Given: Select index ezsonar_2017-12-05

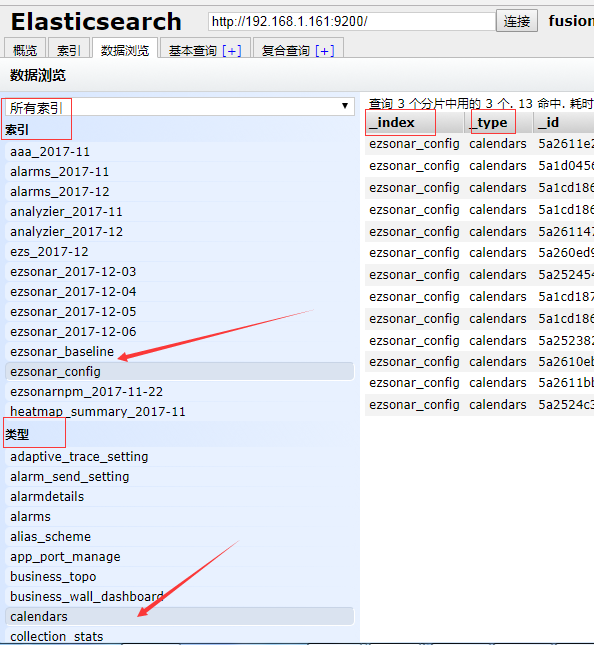Looking at the screenshot, I should [179, 312].
